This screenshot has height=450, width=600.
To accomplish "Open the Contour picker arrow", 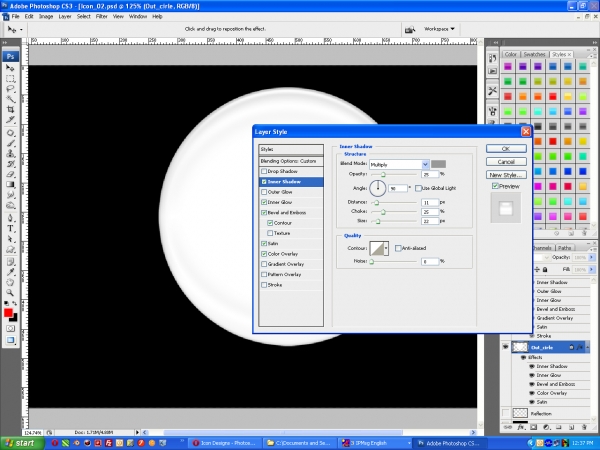I will coord(386,248).
